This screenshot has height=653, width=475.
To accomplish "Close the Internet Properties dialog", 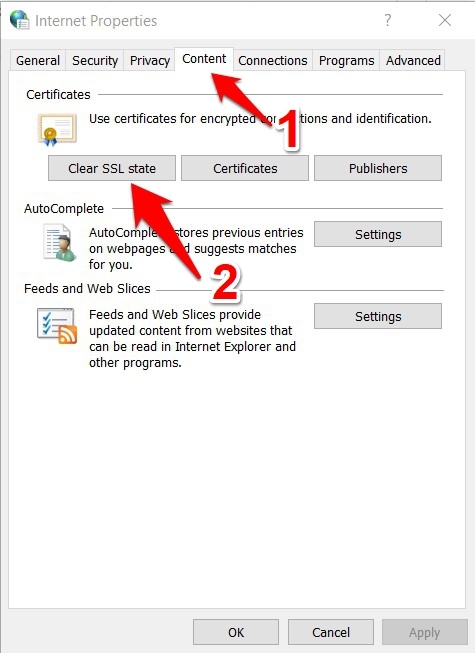I will pos(445,20).
